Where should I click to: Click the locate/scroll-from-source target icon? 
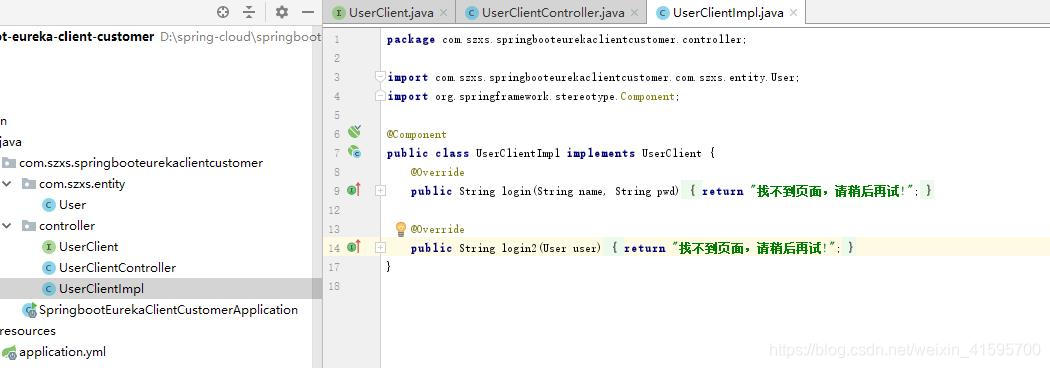click(223, 12)
